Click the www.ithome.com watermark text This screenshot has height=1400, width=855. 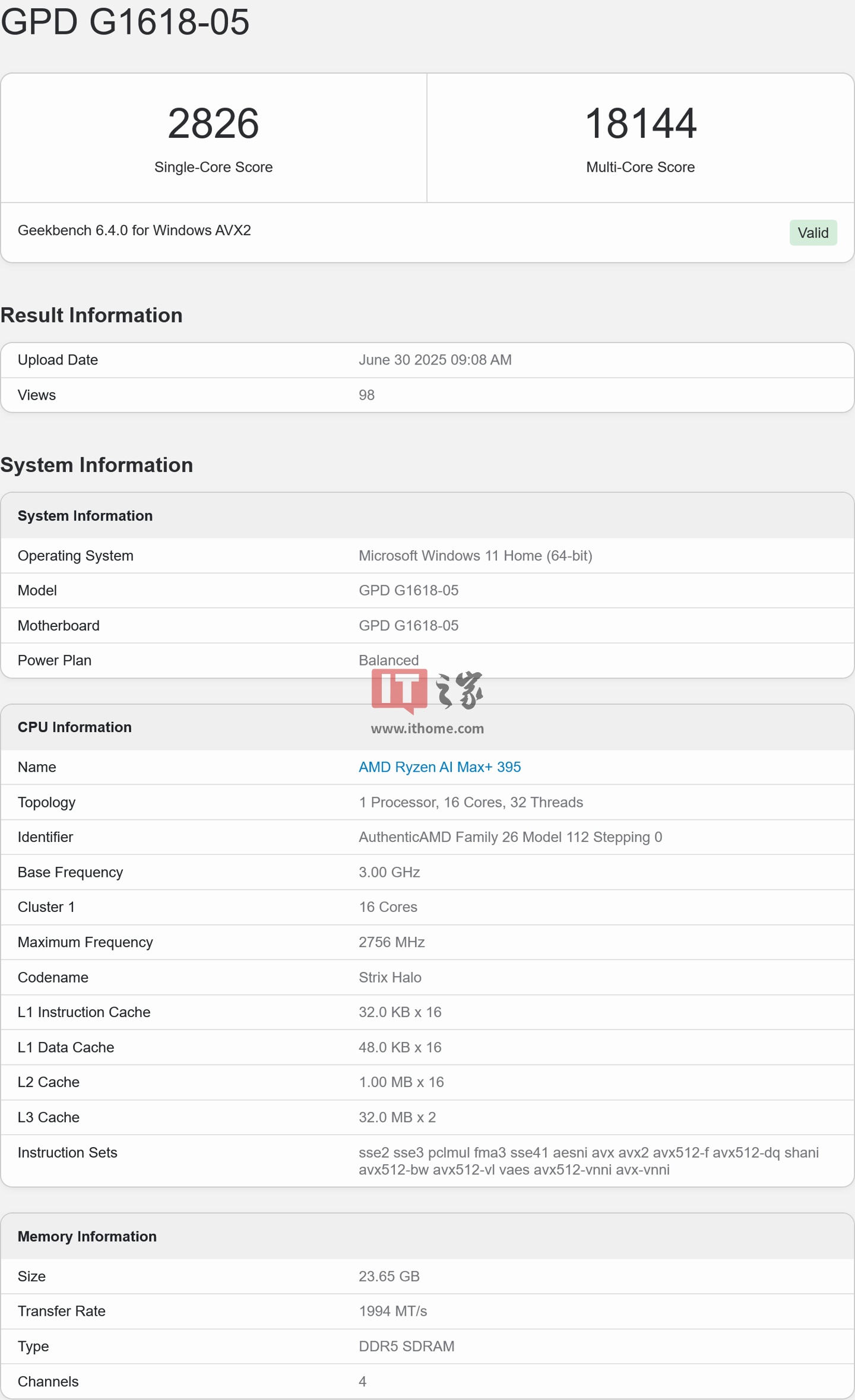point(427,728)
